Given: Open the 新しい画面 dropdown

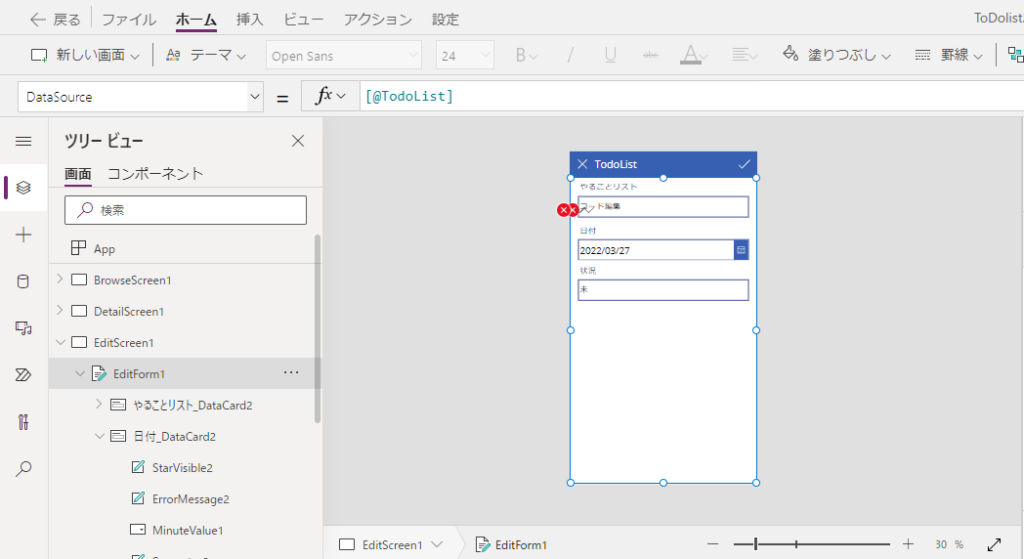Looking at the screenshot, I should coord(85,56).
